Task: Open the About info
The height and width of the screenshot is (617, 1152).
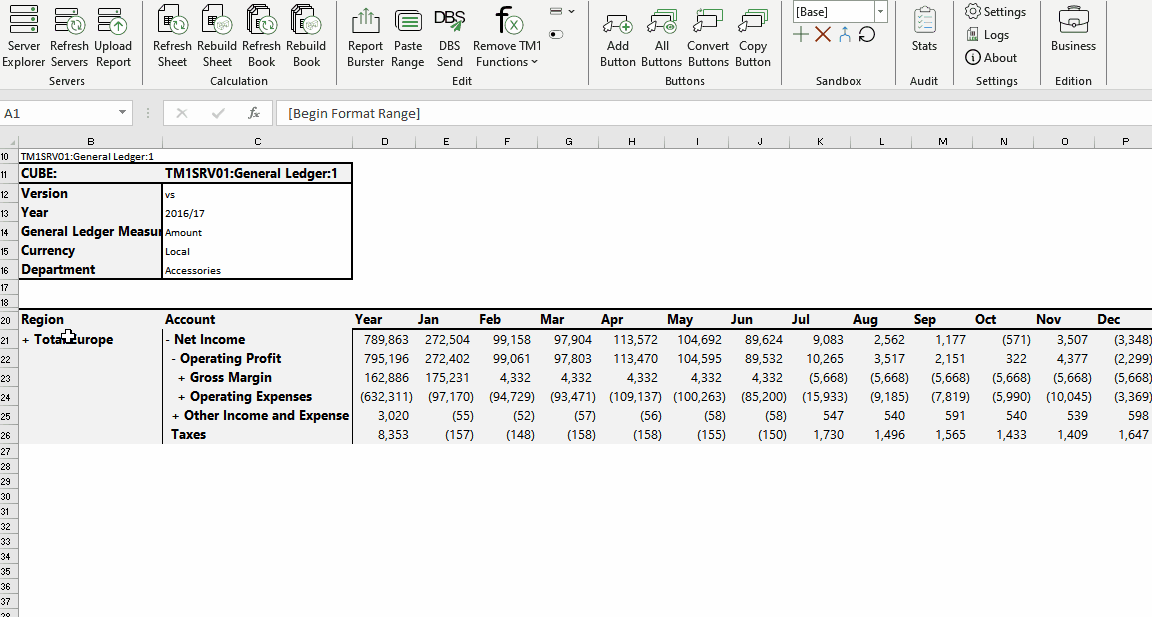Action: coord(990,58)
